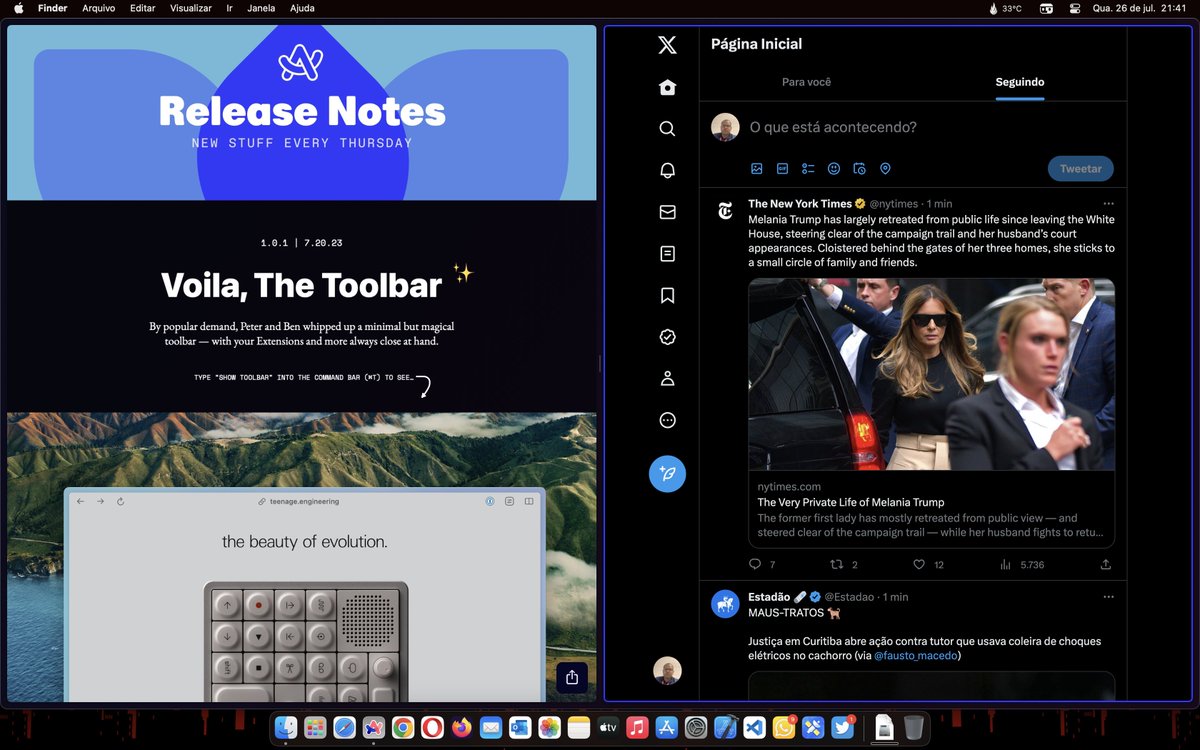Screen dimensions: 1200x750
Task: Open the Profile person icon in sidebar
Action: coord(667,379)
